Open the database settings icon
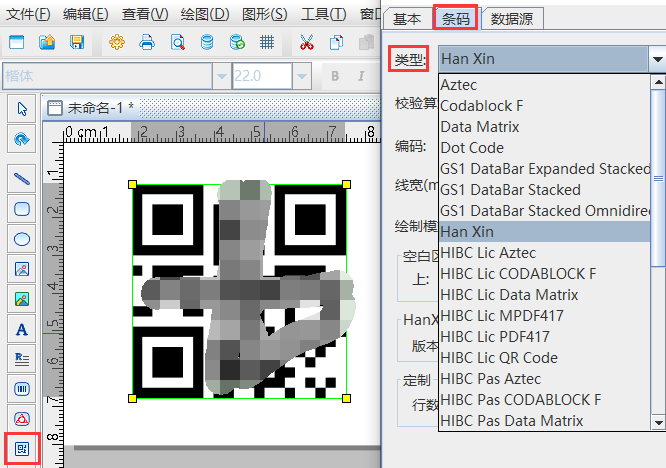Image resolution: width=666 pixels, height=468 pixels. pos(207,42)
